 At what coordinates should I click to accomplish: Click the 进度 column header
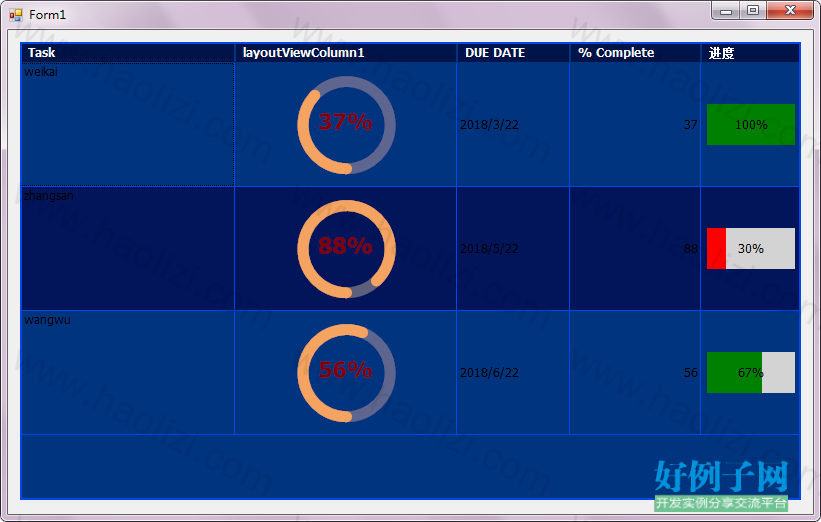[x=750, y=53]
